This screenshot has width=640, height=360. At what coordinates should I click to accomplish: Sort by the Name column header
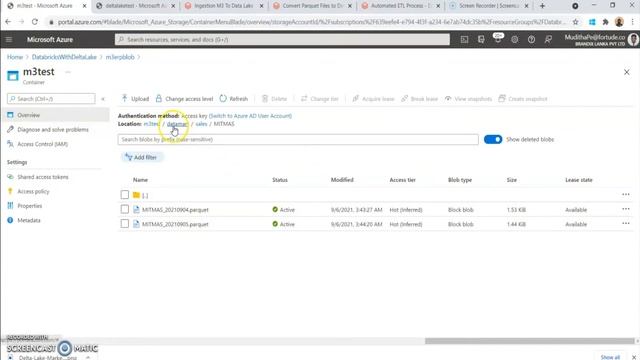point(140,180)
